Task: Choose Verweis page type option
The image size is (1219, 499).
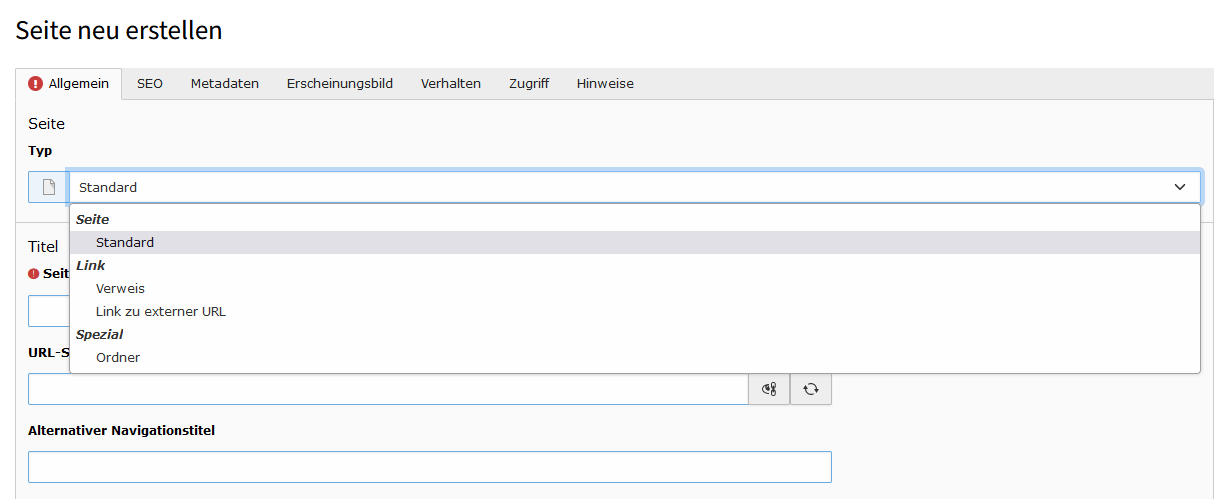Action: pyautogui.click(x=120, y=289)
